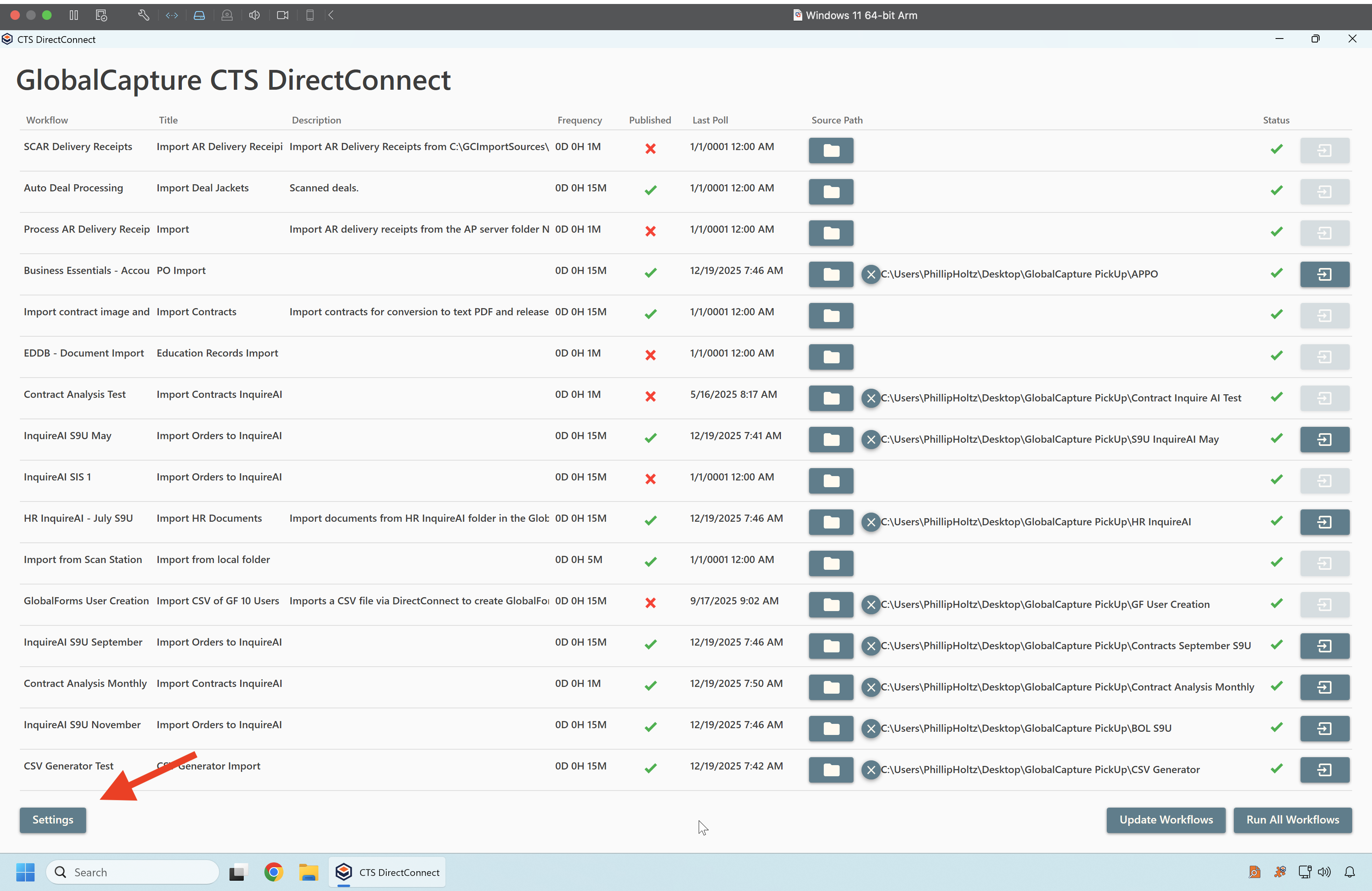Screen dimensions: 1372x891
Task: Click the Windows taskbar Search box
Action: (x=133, y=872)
